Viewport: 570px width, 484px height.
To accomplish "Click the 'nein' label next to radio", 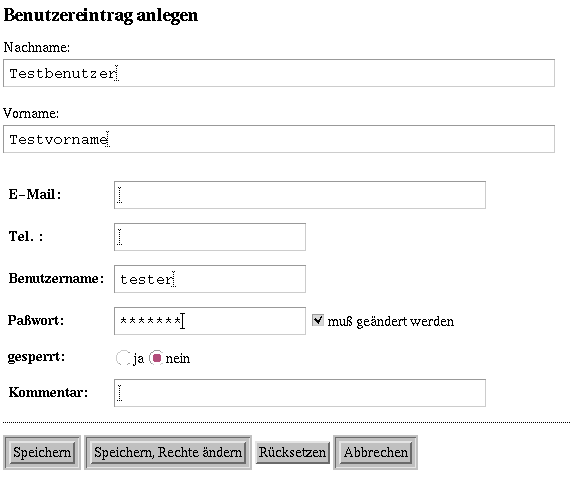I will (177, 359).
